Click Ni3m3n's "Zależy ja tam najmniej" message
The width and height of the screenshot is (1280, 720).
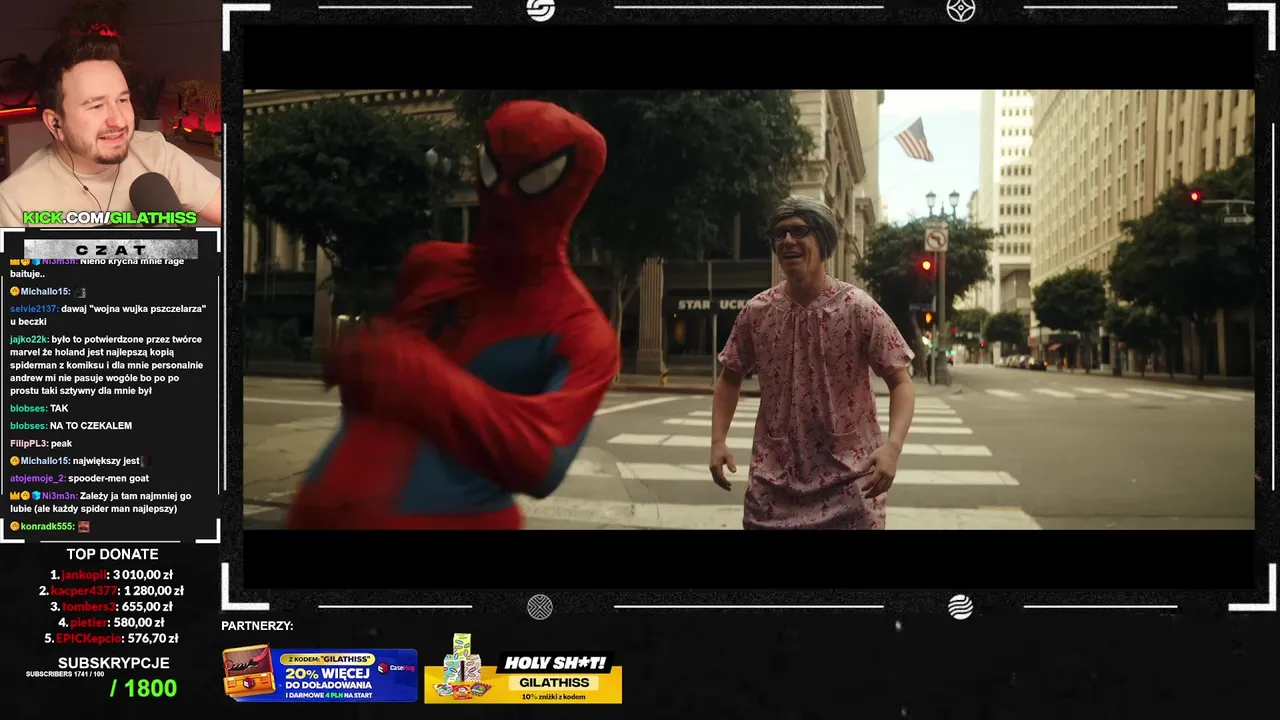click(x=102, y=502)
